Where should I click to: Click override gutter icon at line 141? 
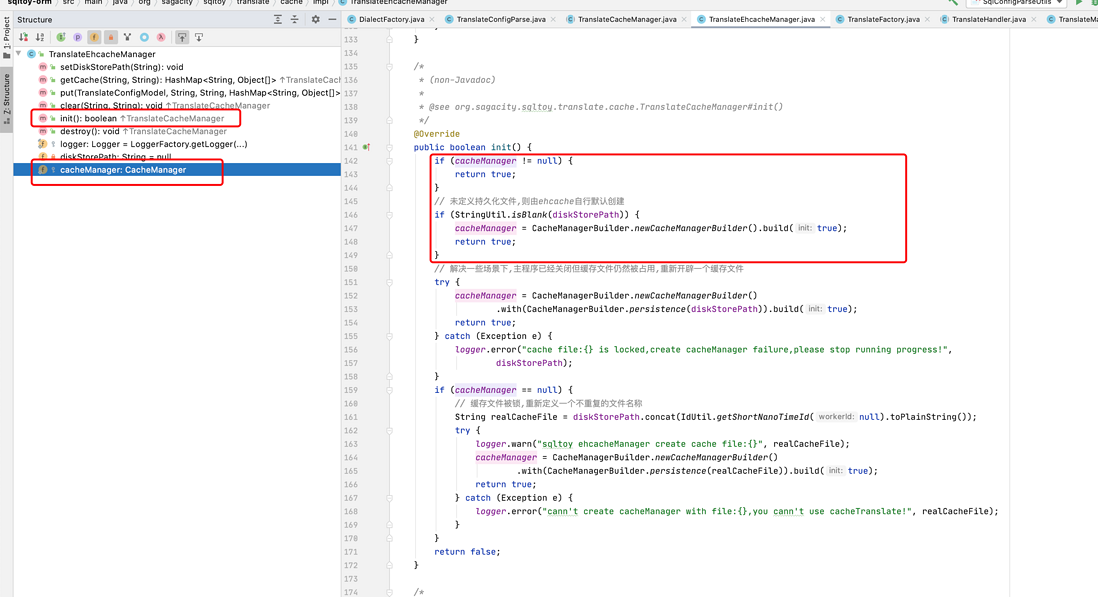[x=366, y=148]
